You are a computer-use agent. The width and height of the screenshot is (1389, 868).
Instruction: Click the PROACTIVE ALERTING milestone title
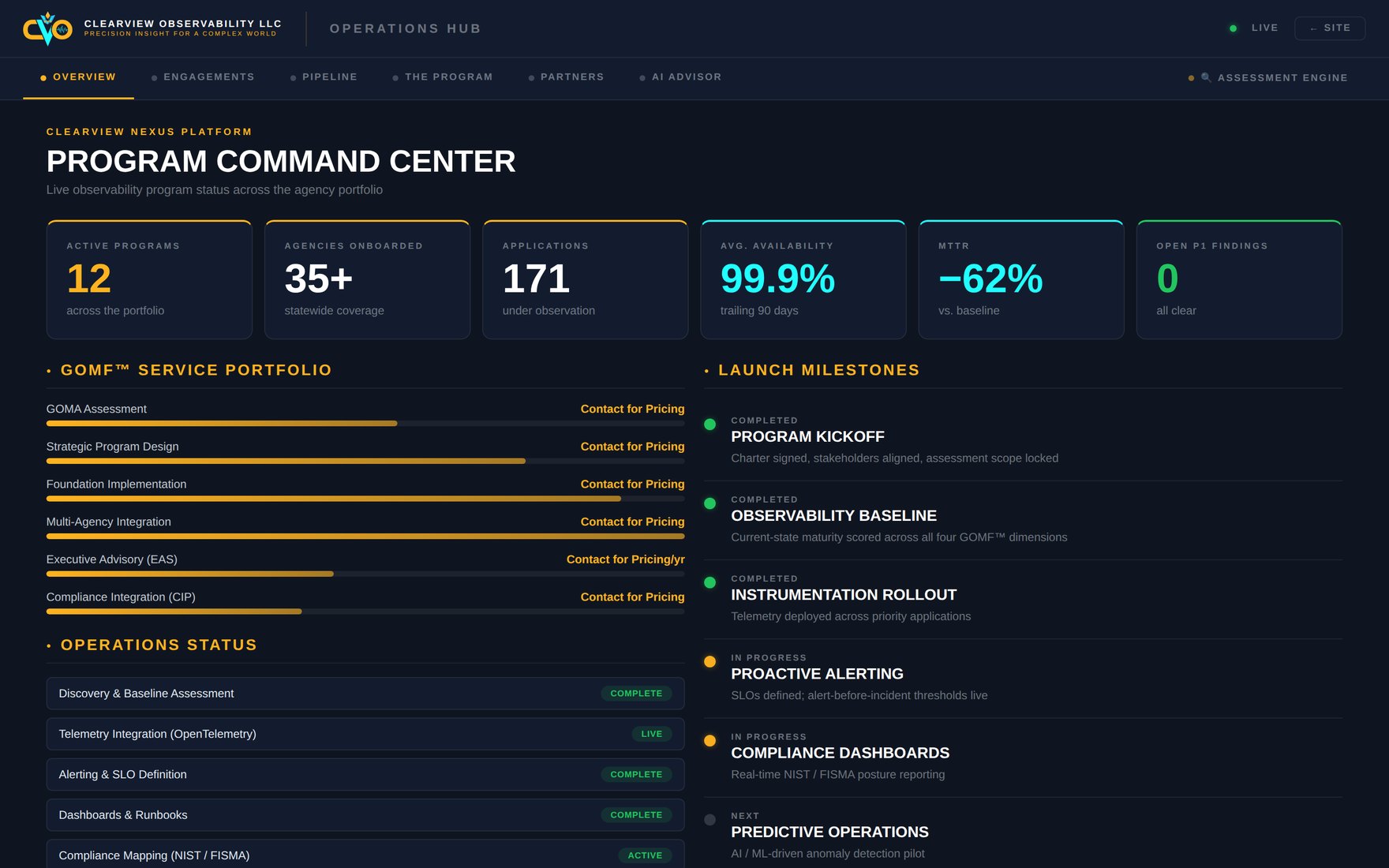pyautogui.click(x=817, y=674)
